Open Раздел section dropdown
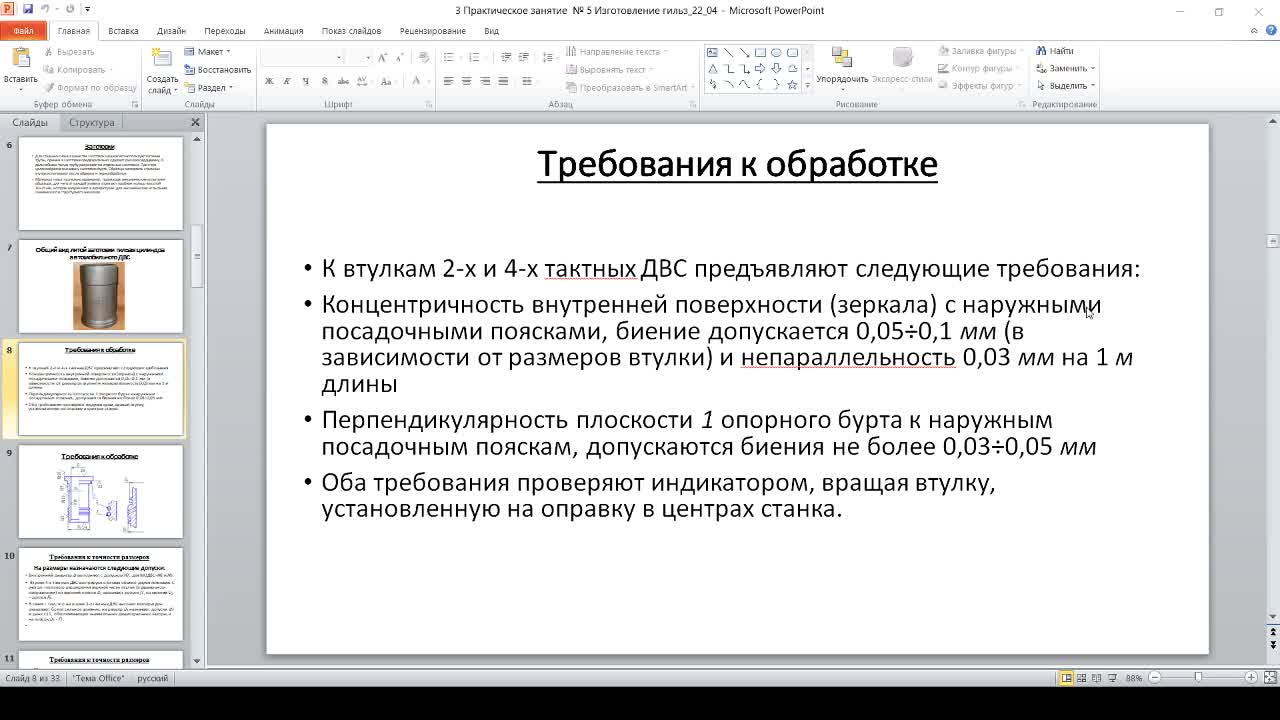Image resolution: width=1280 pixels, height=720 pixels. coord(208,88)
